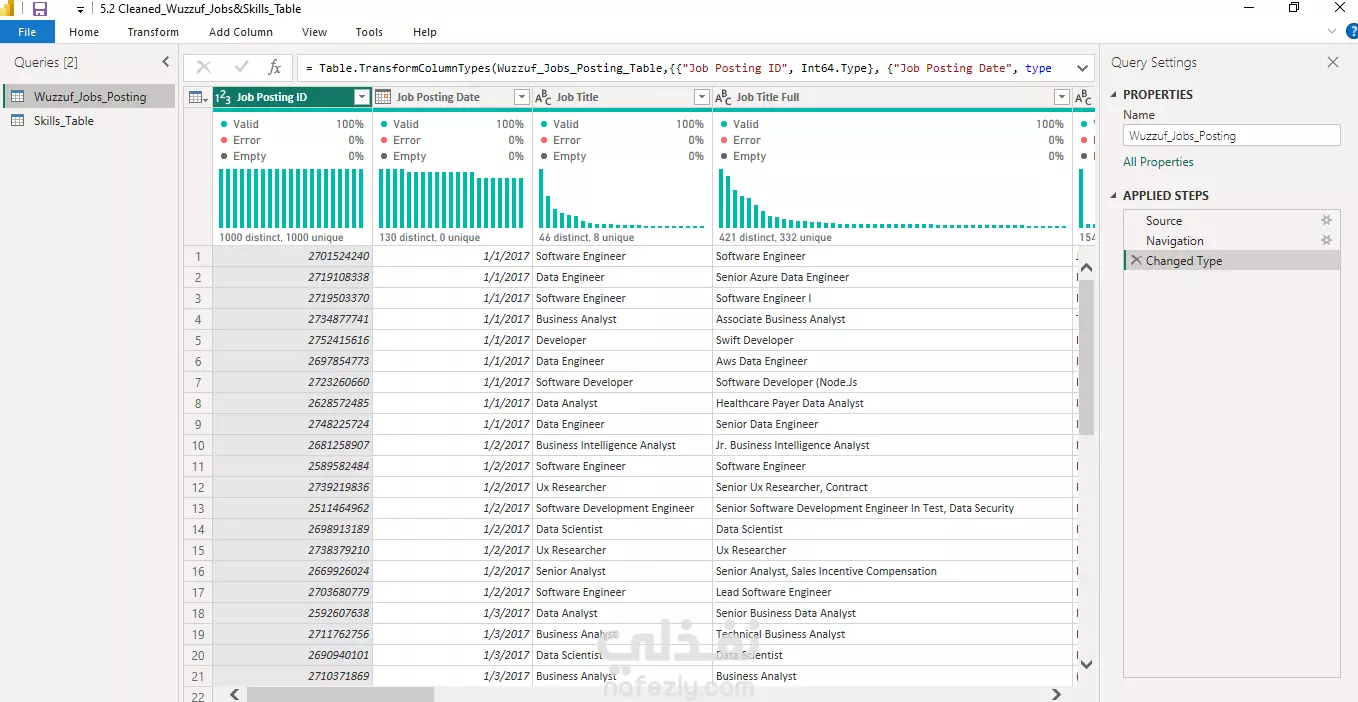Delete the Changed Type step with its X
Image resolution: width=1358 pixels, height=702 pixels.
(1135, 261)
